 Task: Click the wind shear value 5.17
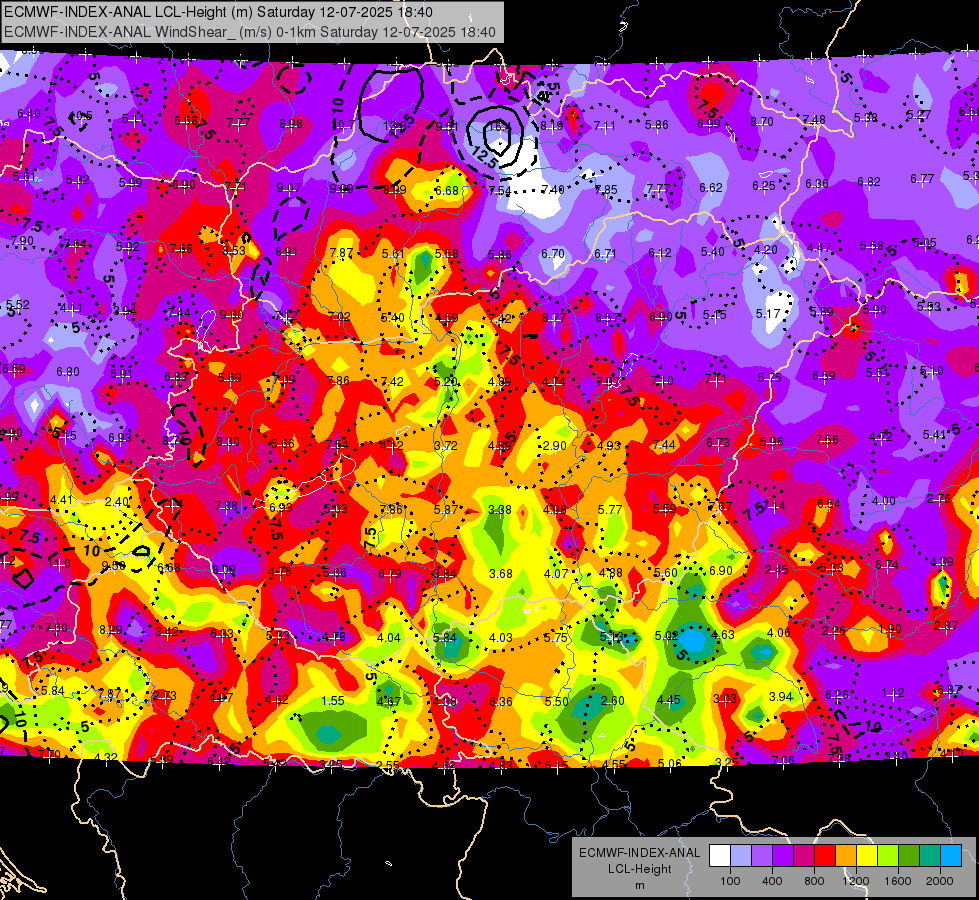click(x=768, y=314)
